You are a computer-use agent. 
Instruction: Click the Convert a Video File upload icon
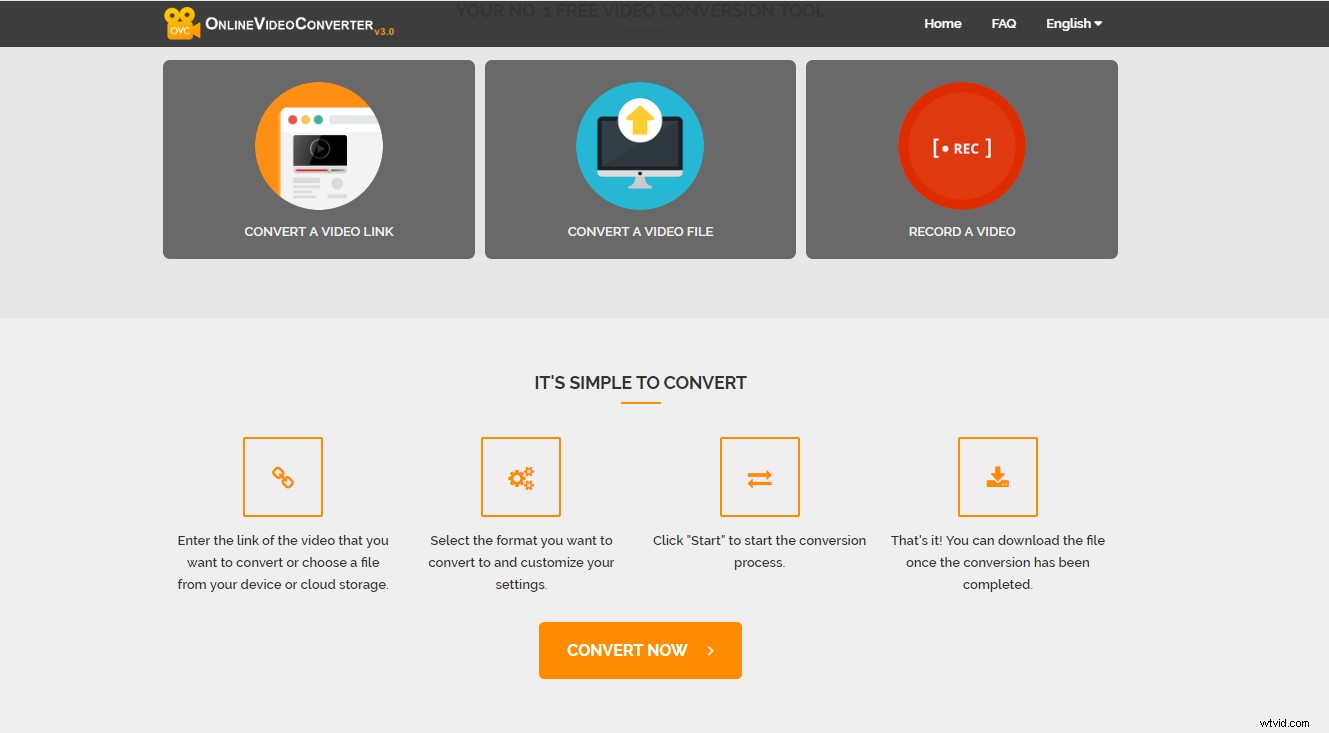[639, 145]
